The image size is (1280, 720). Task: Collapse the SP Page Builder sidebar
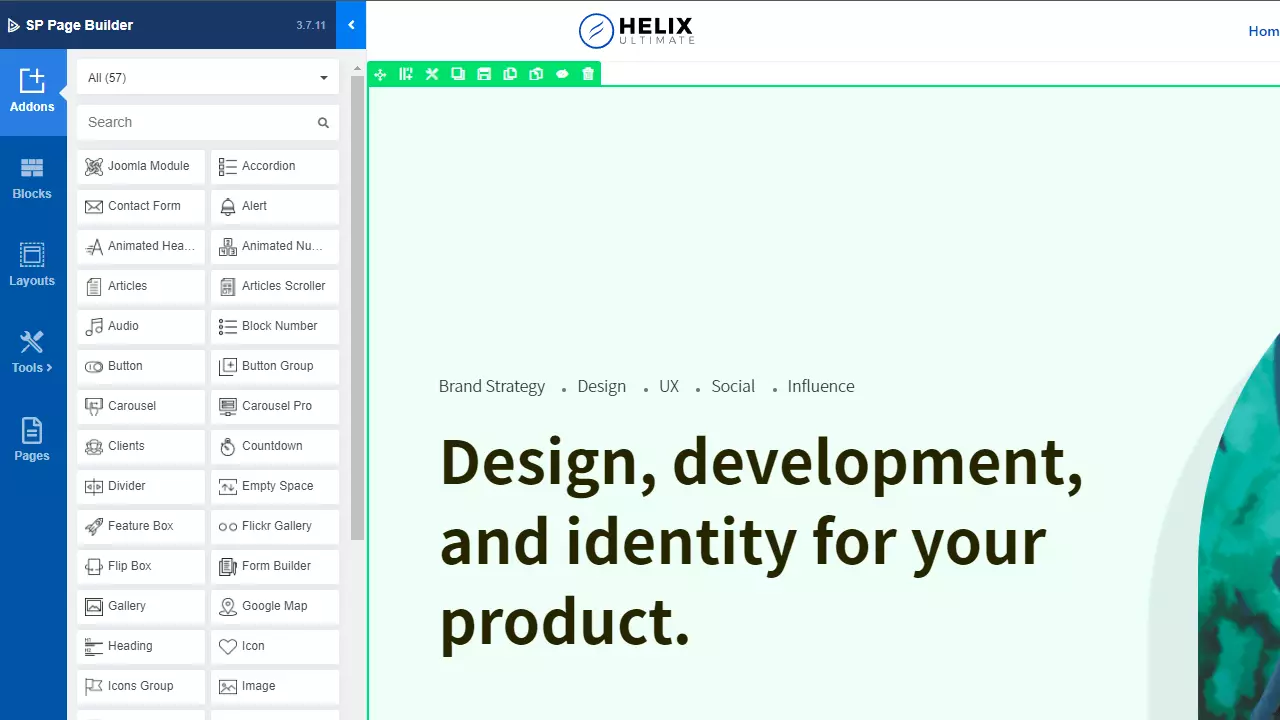351,25
